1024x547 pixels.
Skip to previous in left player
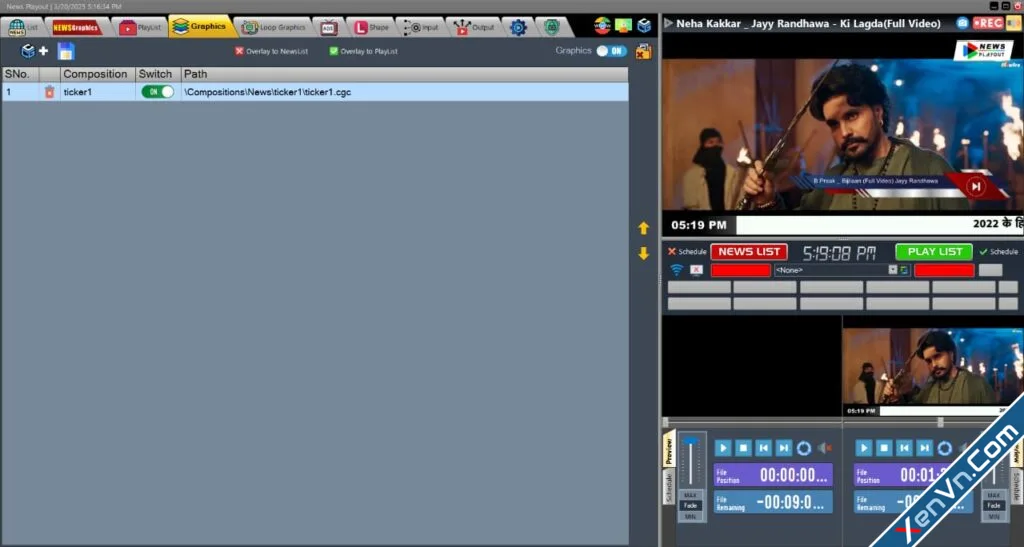pos(763,448)
